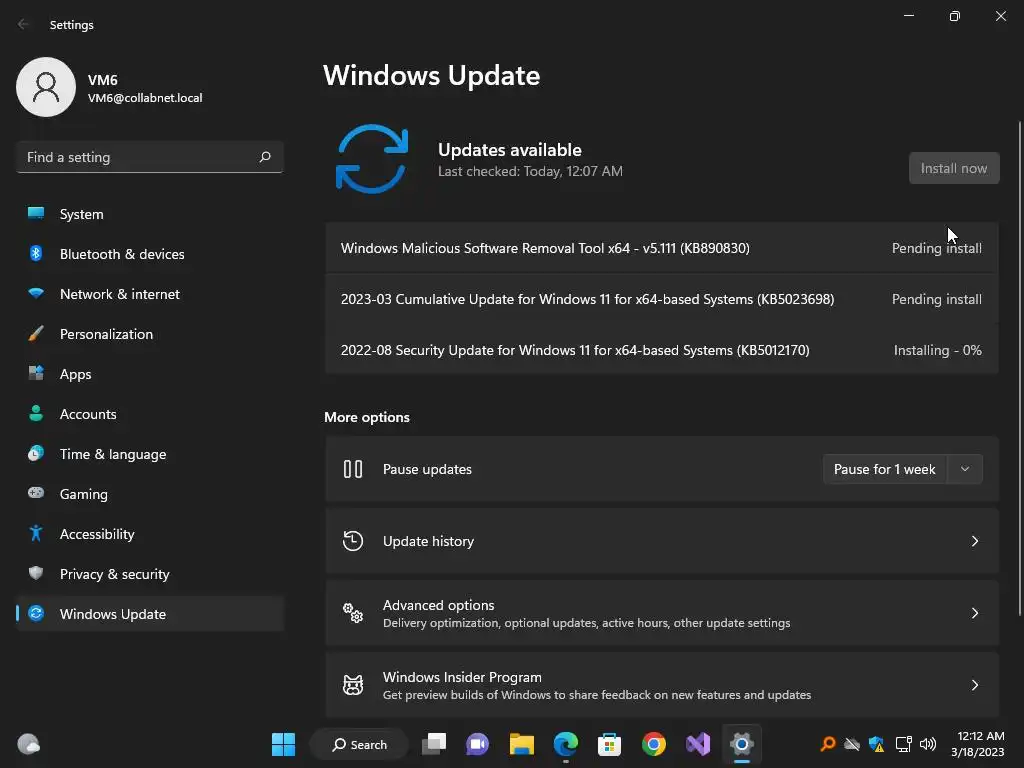This screenshot has height=768, width=1024.
Task: Click the network display tray icon
Action: click(x=903, y=744)
